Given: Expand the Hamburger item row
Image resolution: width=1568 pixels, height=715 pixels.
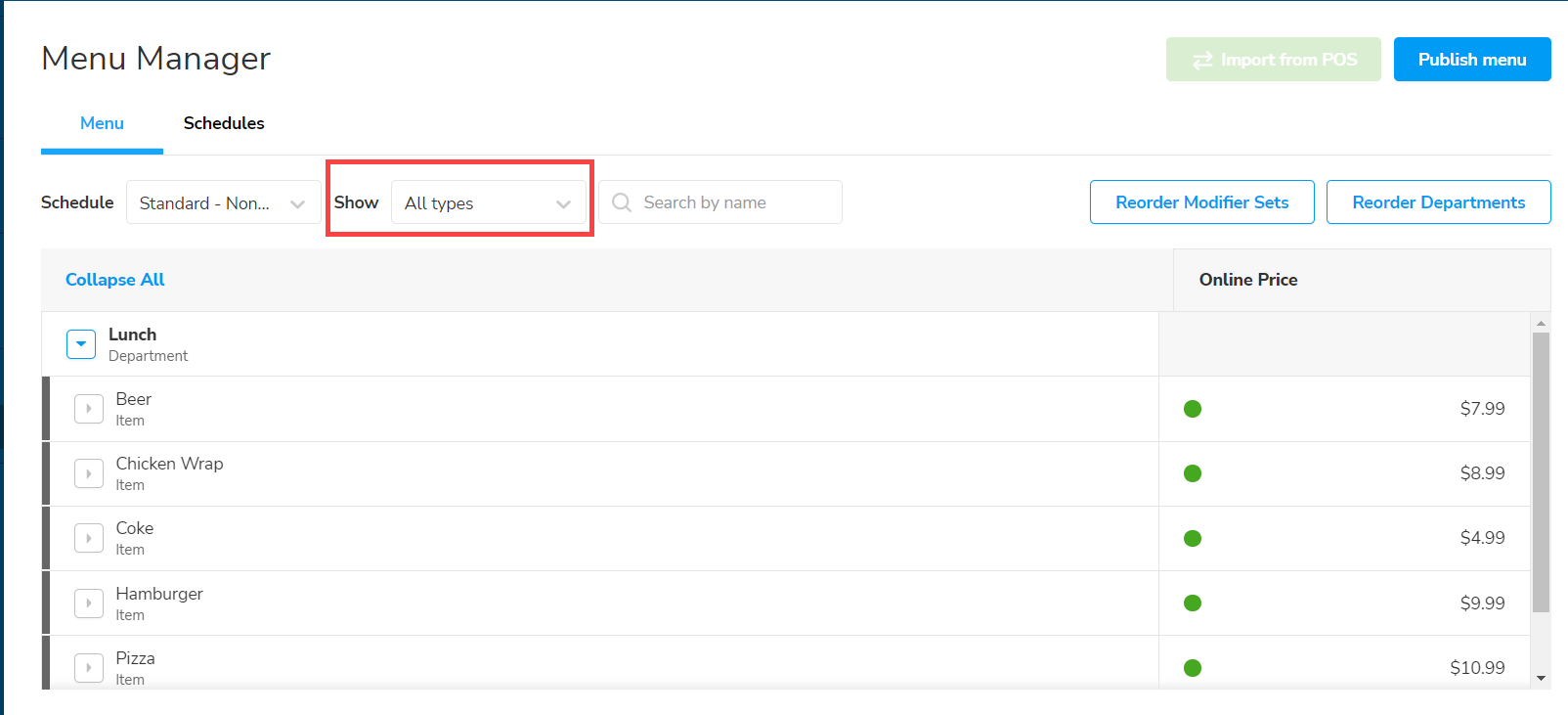Looking at the screenshot, I should [x=89, y=603].
